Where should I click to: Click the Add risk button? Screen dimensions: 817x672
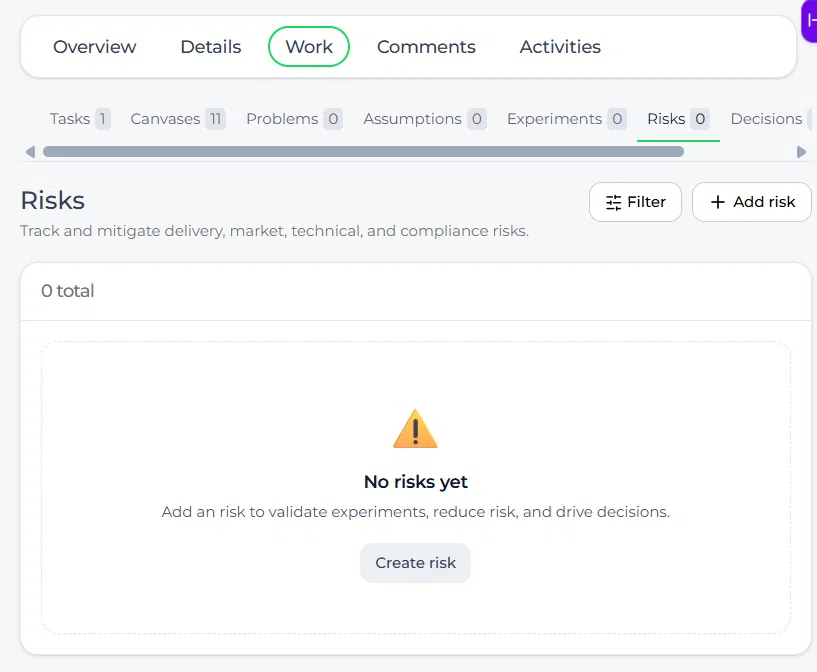752,202
